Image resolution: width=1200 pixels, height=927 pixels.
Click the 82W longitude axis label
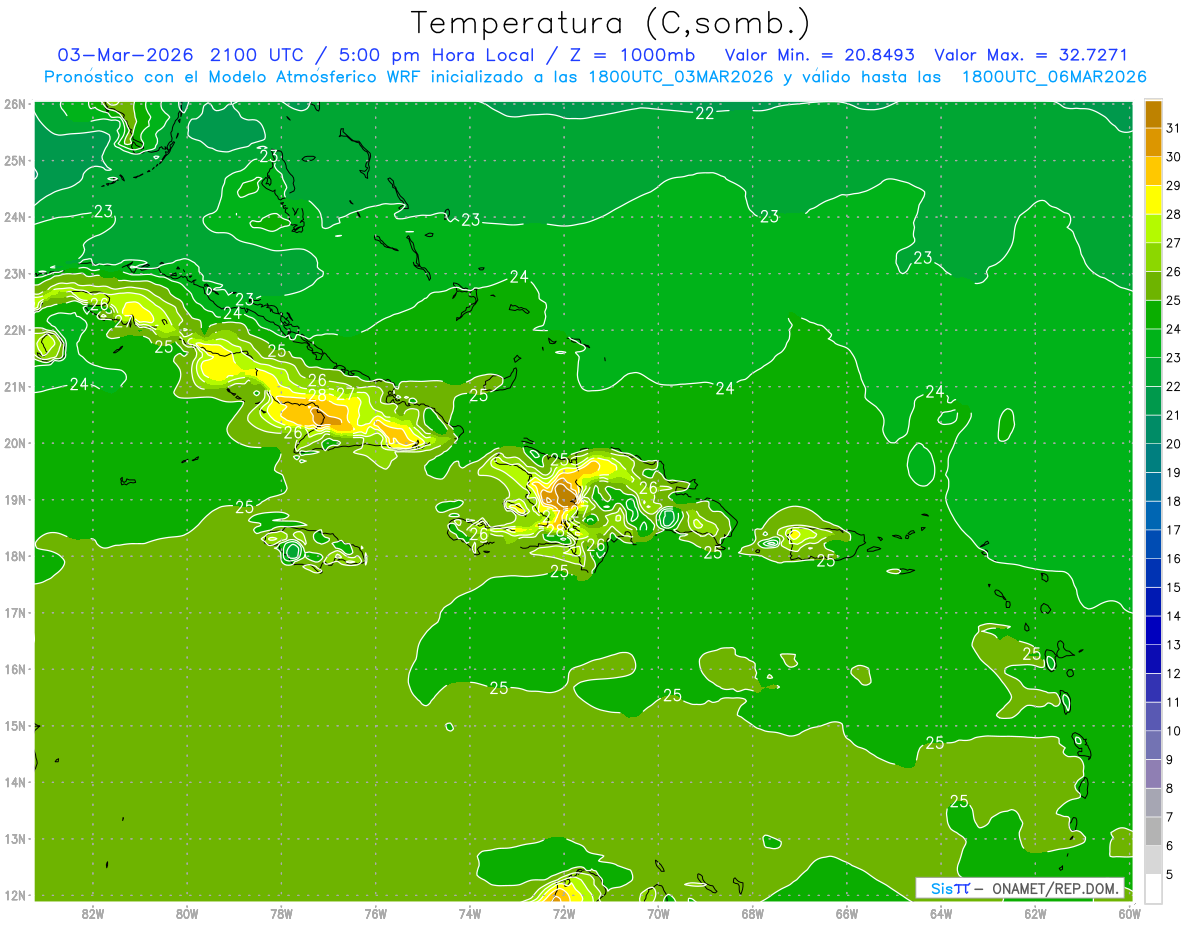[93, 914]
